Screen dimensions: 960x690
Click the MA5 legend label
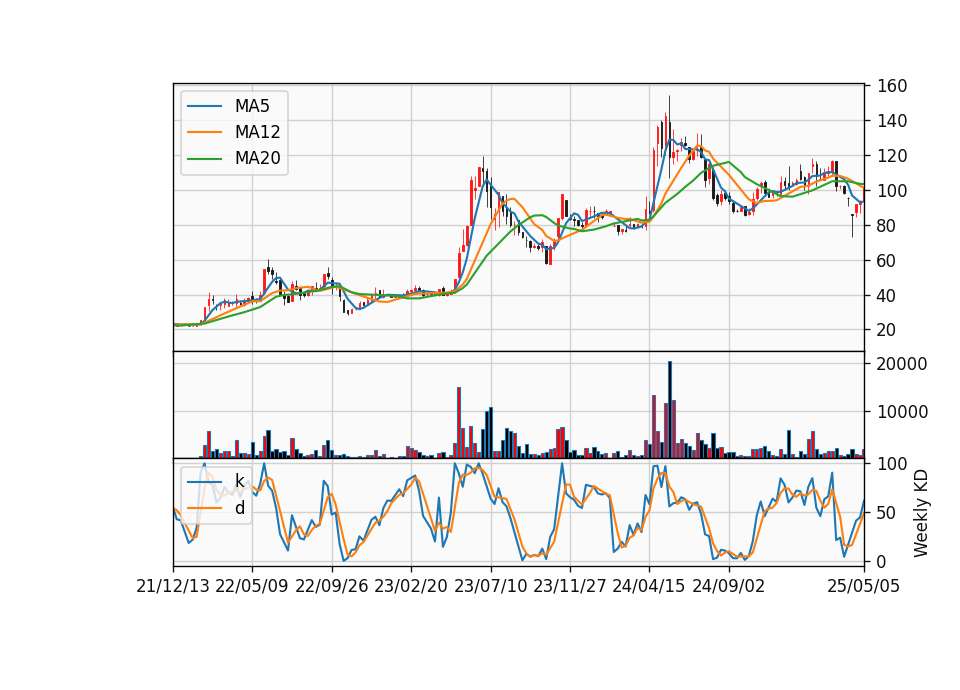(x=252, y=106)
